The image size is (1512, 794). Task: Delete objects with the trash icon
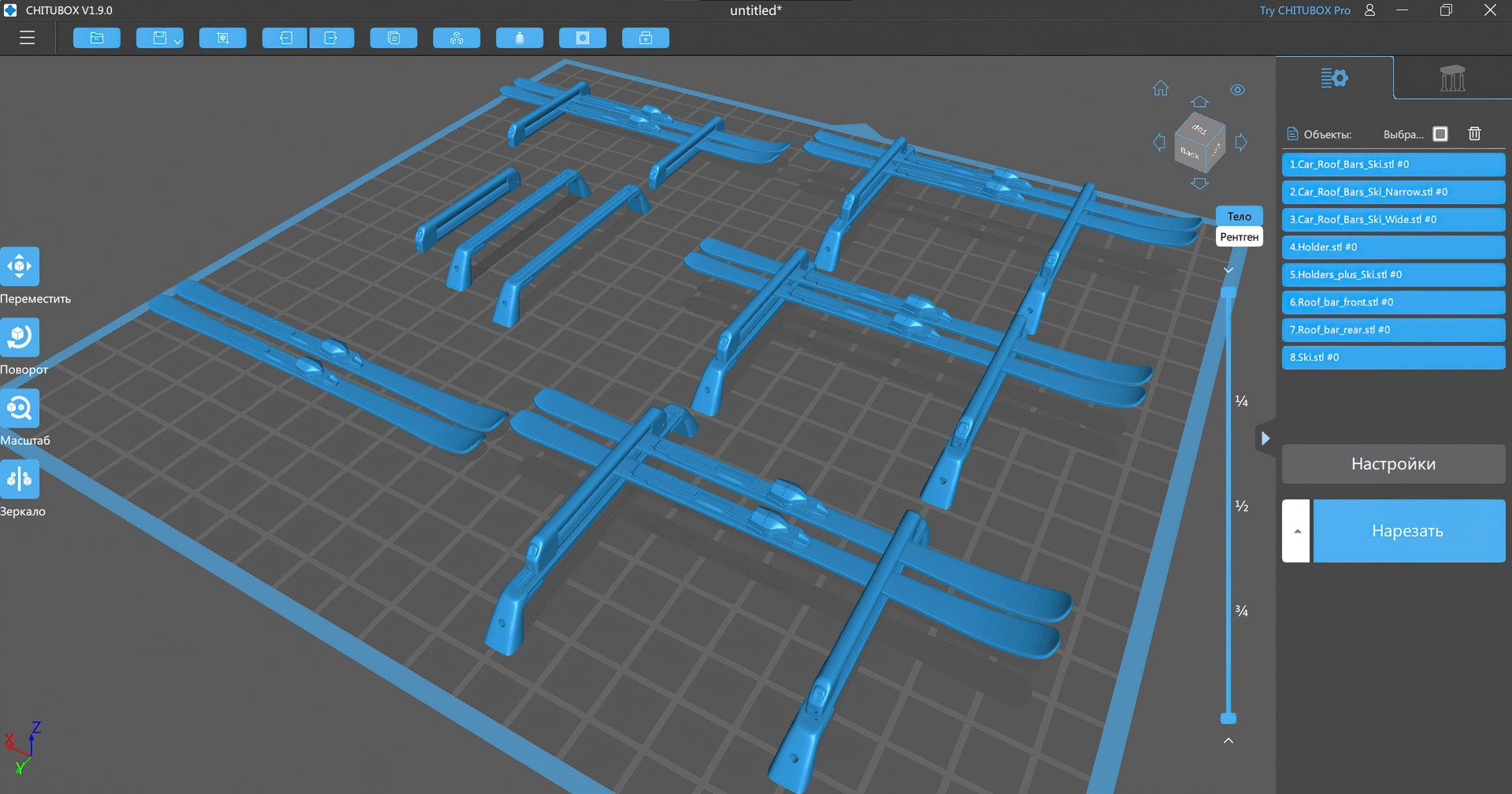(1475, 134)
